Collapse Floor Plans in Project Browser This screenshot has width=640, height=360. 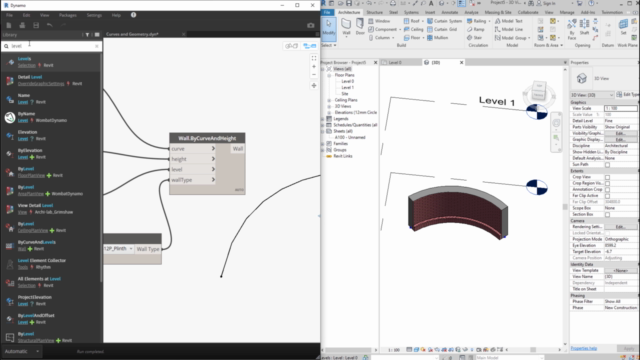pyautogui.click(x=329, y=75)
